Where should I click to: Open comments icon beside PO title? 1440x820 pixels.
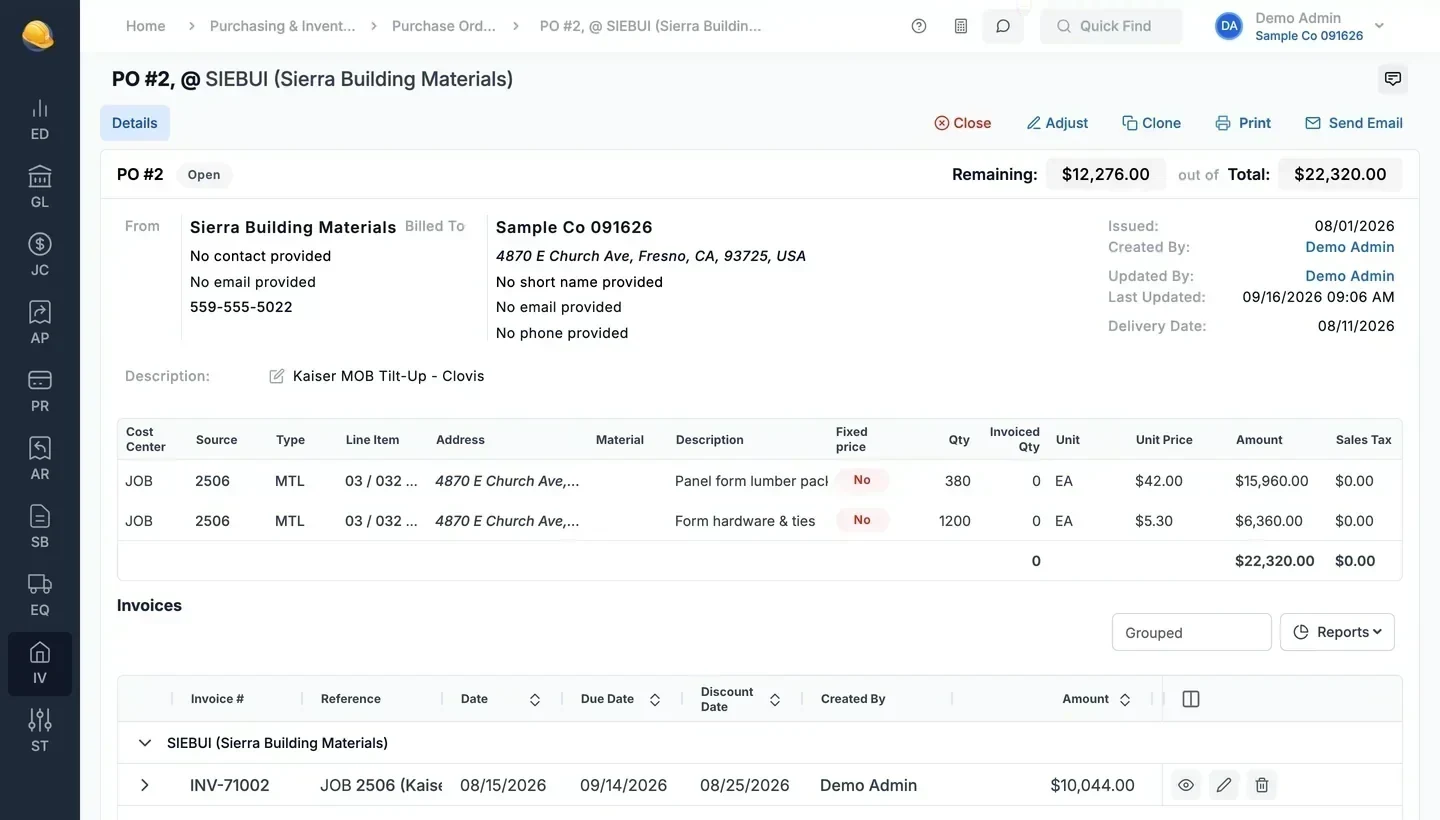[x=1392, y=79]
